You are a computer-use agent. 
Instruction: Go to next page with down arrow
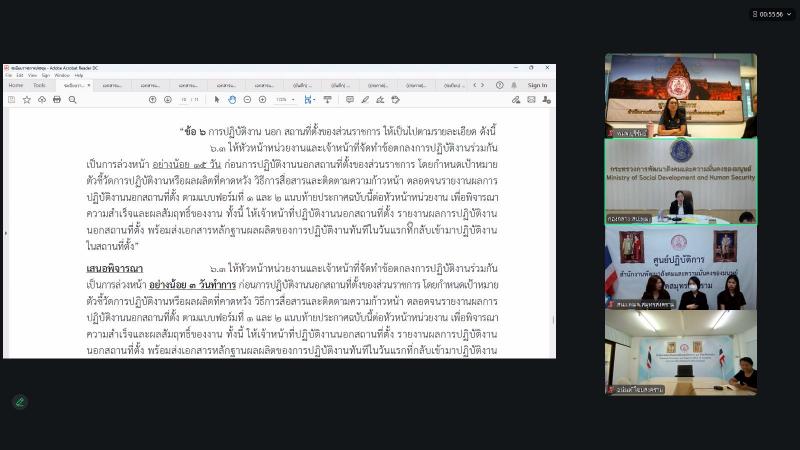tap(167, 100)
